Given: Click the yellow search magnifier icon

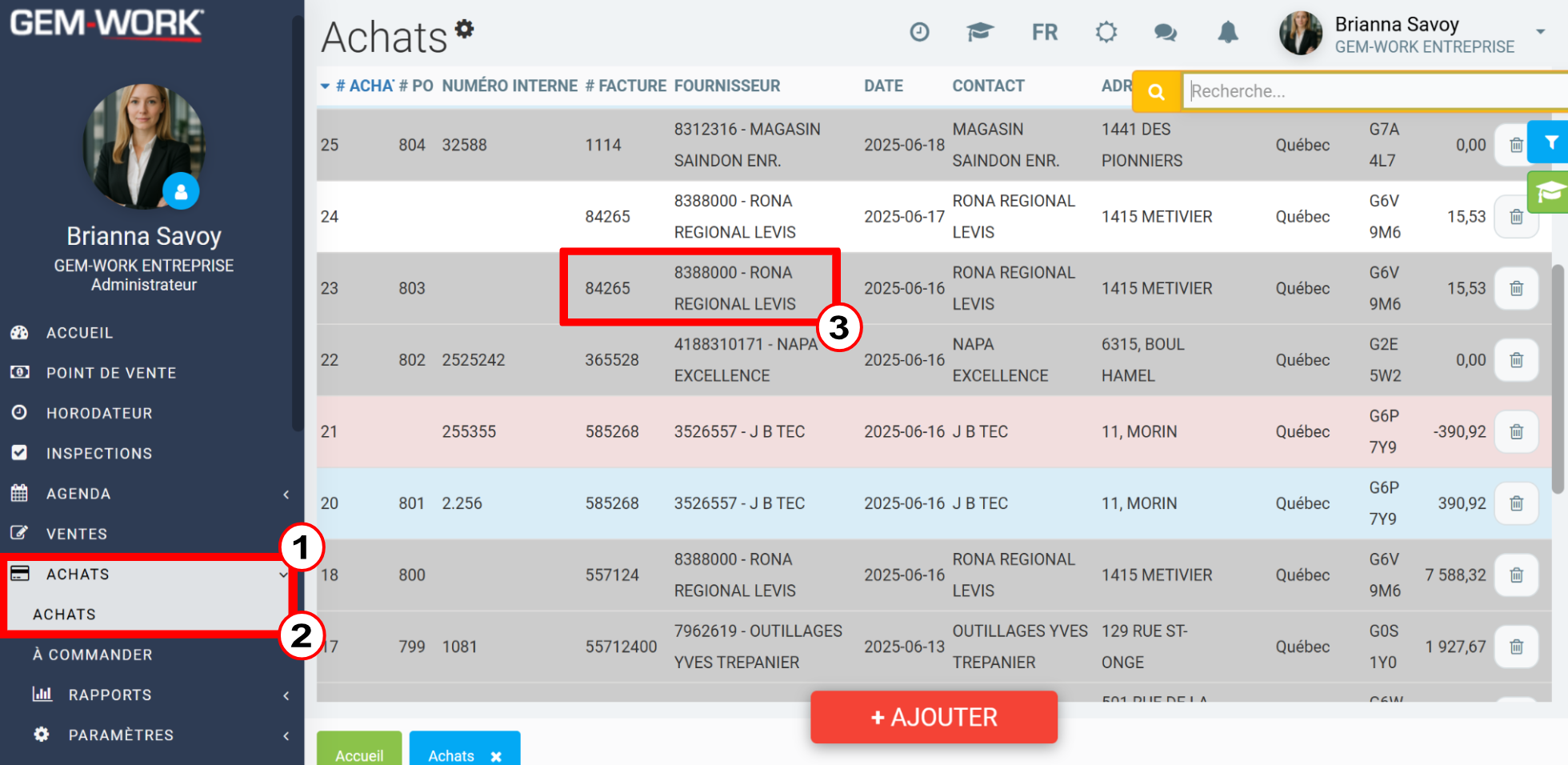Looking at the screenshot, I should click(x=1157, y=91).
